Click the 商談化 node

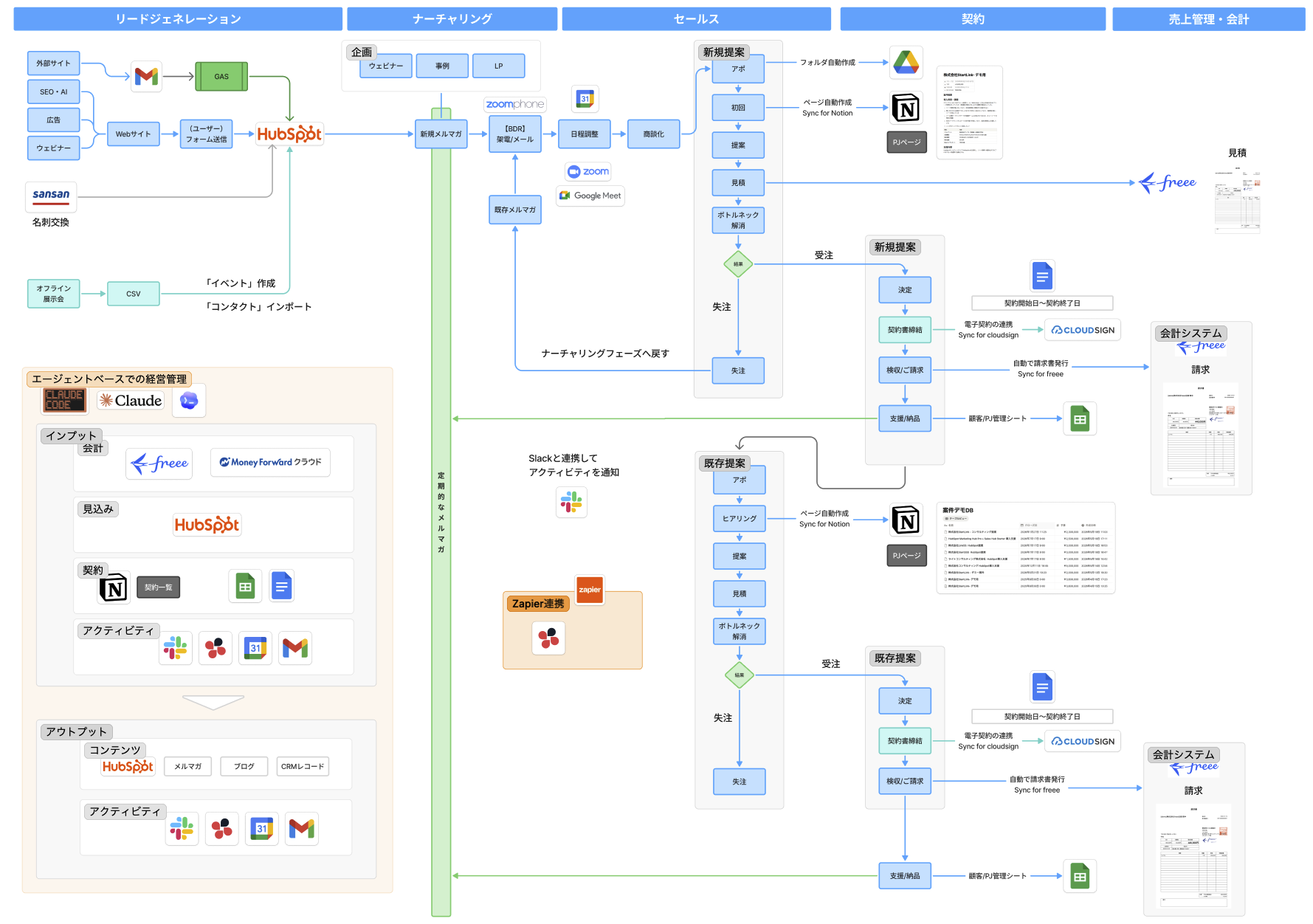[653, 134]
